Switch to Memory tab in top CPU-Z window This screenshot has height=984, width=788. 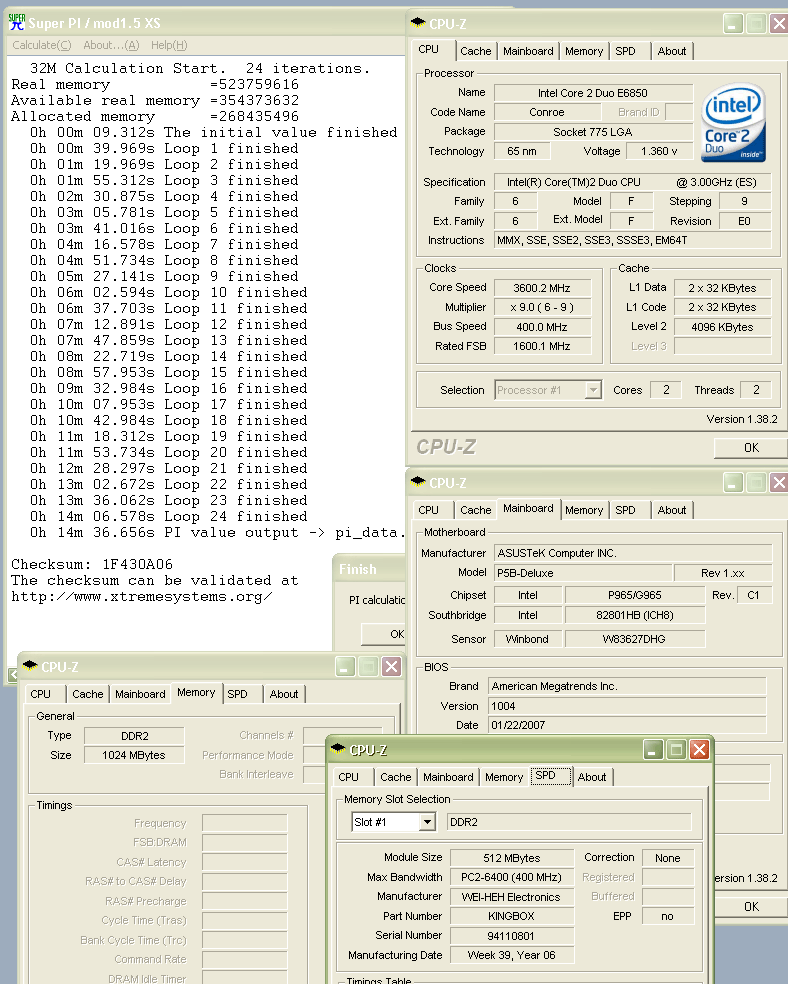[x=583, y=51]
